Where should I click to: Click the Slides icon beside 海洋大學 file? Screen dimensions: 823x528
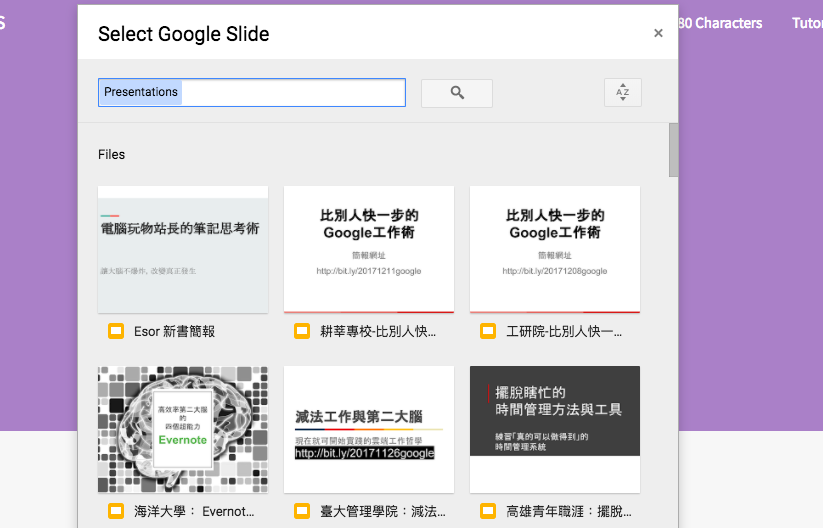click(x=116, y=511)
